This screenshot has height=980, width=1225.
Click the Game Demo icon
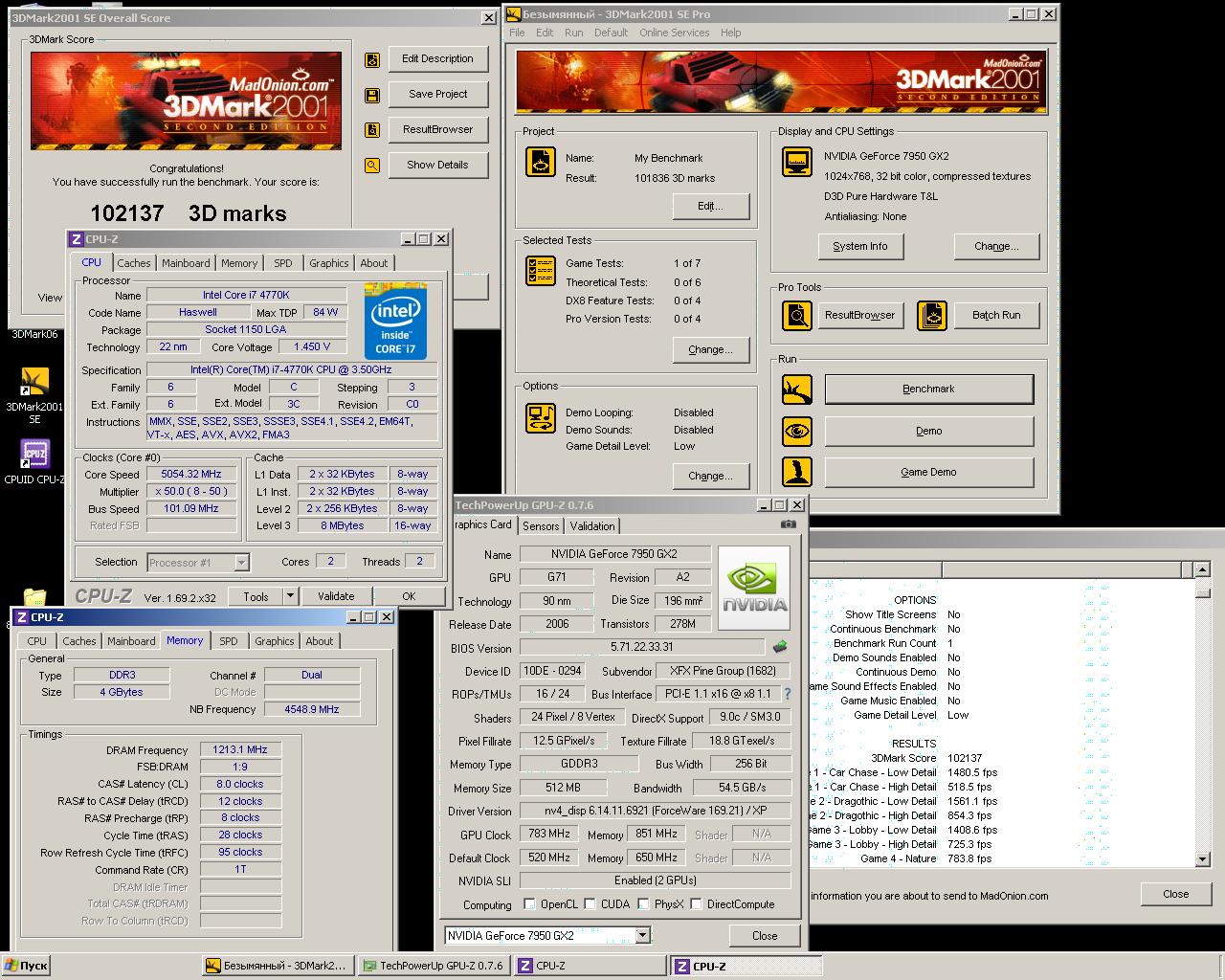pos(797,472)
